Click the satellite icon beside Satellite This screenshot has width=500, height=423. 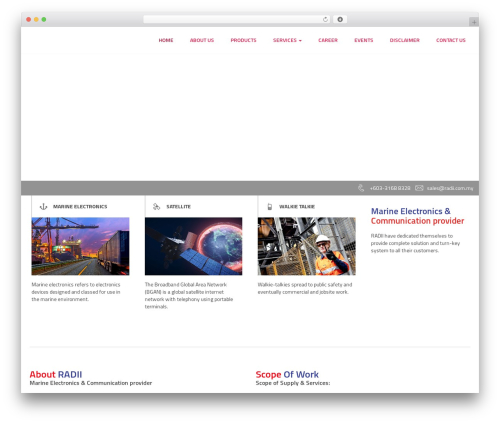click(156, 207)
